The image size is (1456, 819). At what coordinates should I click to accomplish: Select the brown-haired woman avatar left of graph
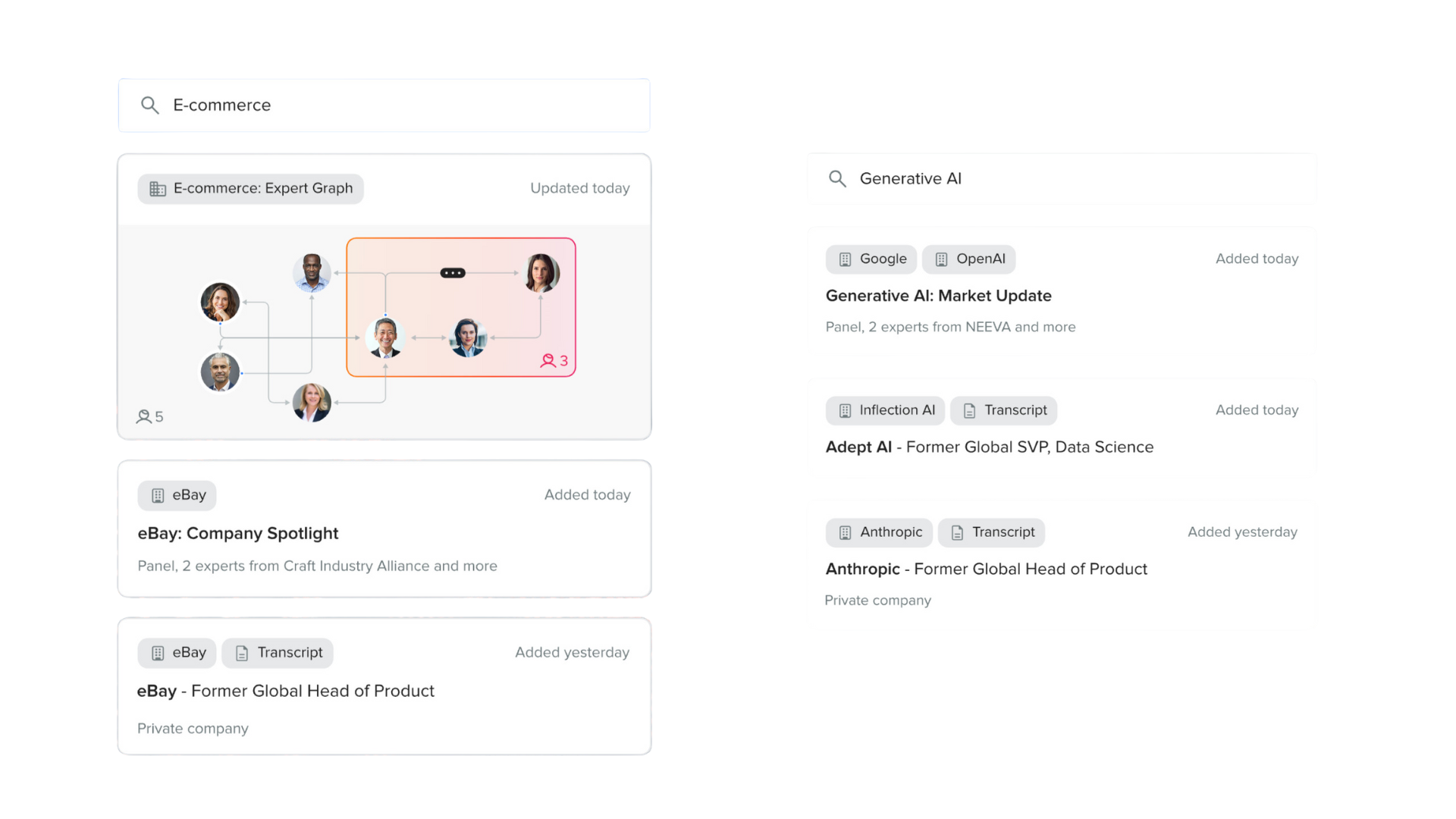click(x=220, y=302)
